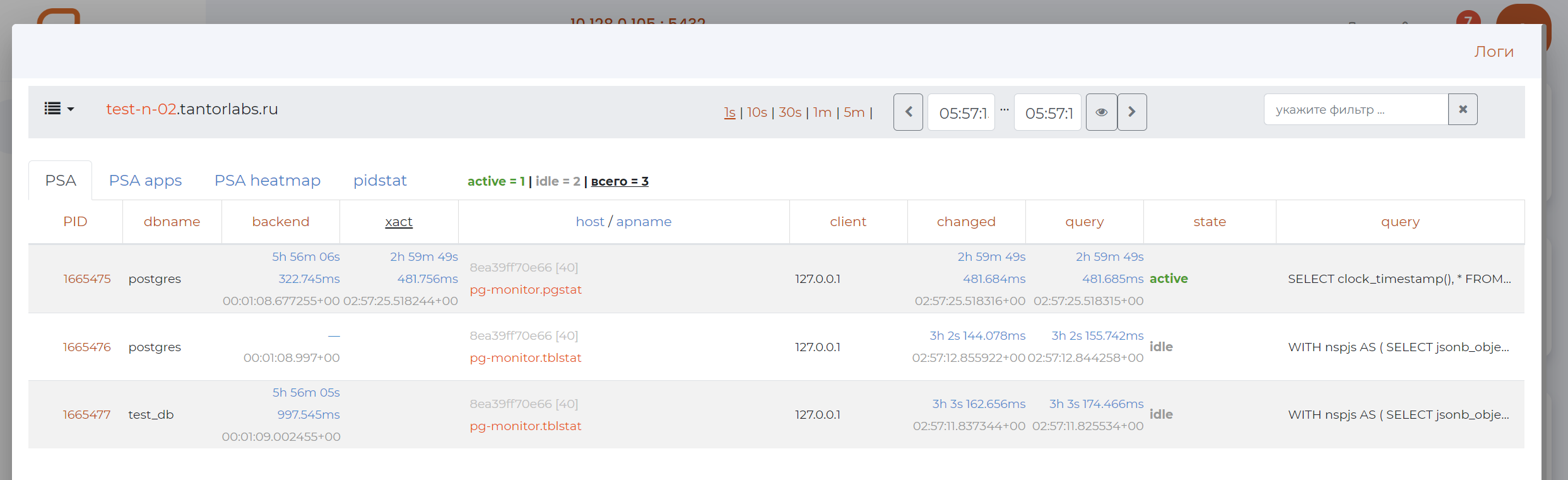
Task: Click the next time interval arrow
Action: (1131, 112)
